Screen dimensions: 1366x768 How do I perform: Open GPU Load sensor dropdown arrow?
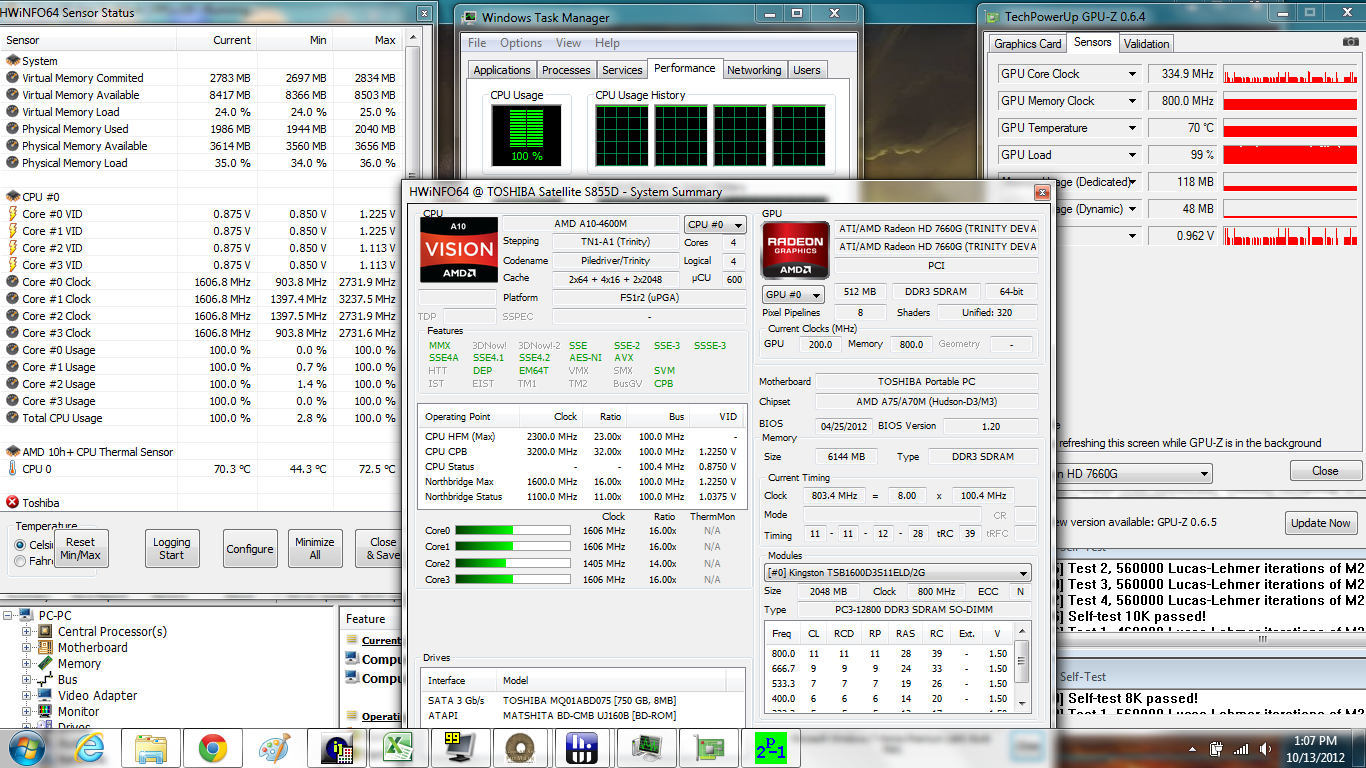(x=1132, y=155)
